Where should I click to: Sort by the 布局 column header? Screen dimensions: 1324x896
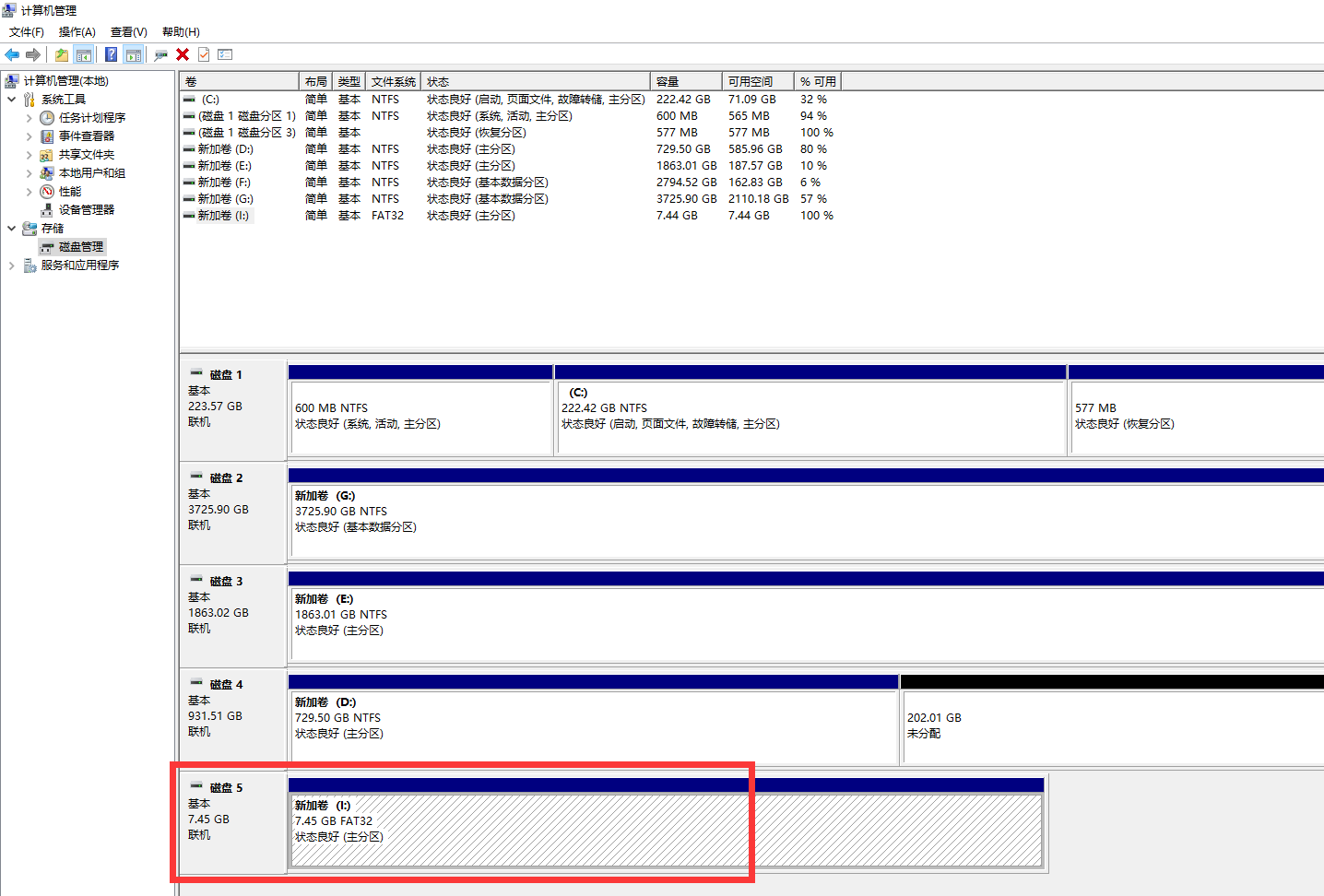click(x=316, y=82)
